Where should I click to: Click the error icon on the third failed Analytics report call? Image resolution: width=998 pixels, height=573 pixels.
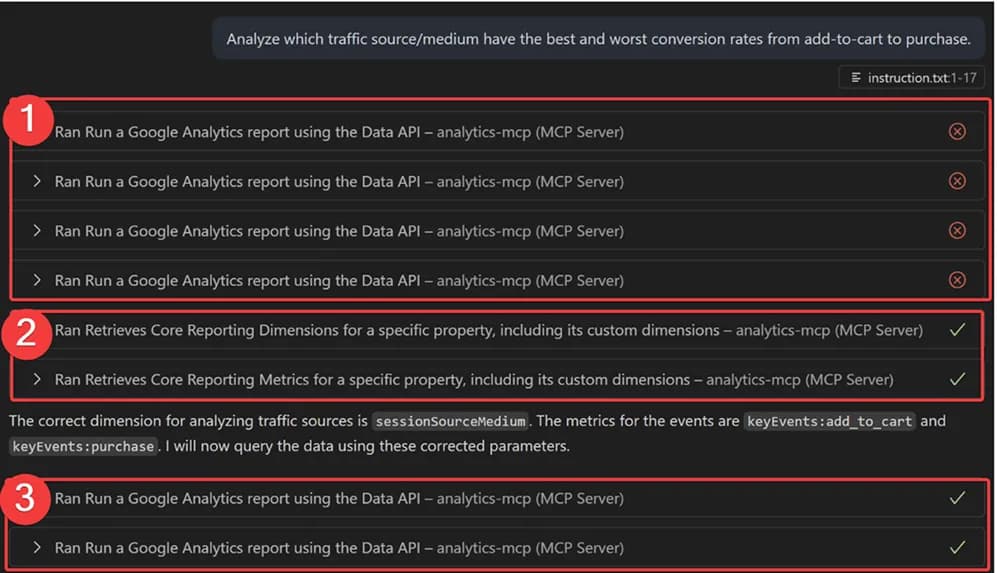(957, 230)
